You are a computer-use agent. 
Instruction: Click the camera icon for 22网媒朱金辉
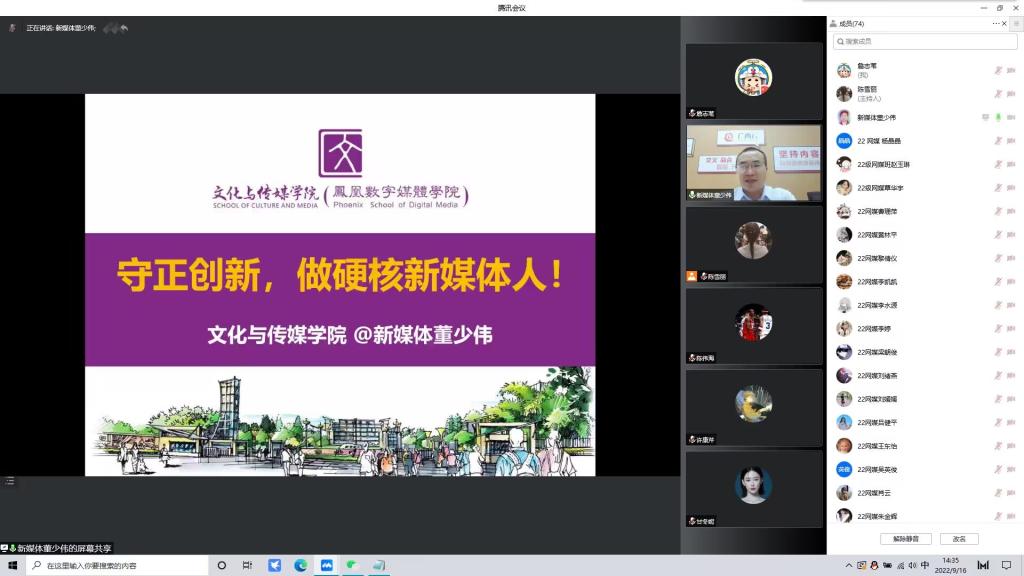[1011, 517]
